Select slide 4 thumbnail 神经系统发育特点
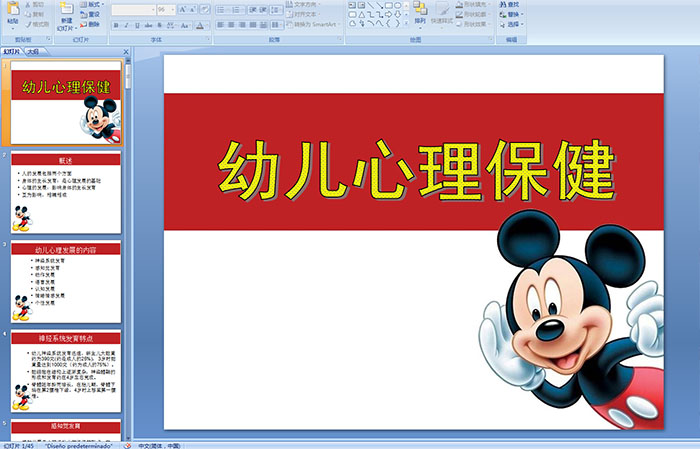 pos(66,371)
